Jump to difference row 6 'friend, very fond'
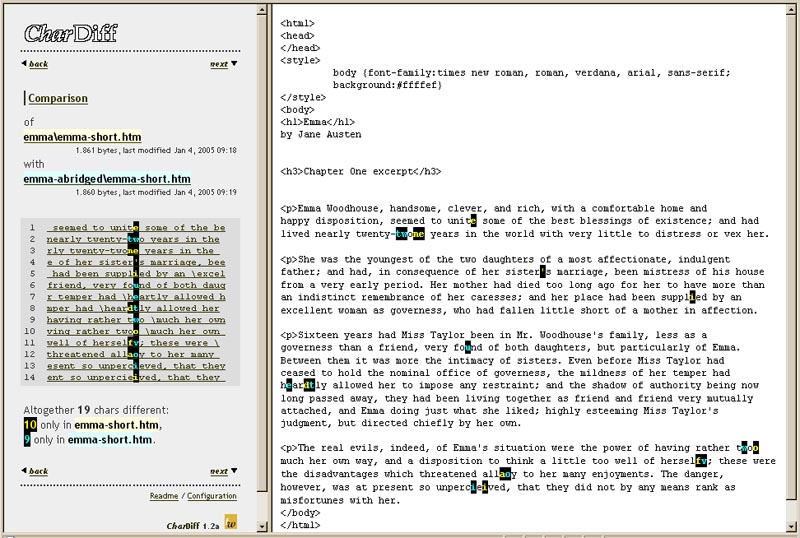This screenshot has height=538, width=800. (x=136, y=285)
